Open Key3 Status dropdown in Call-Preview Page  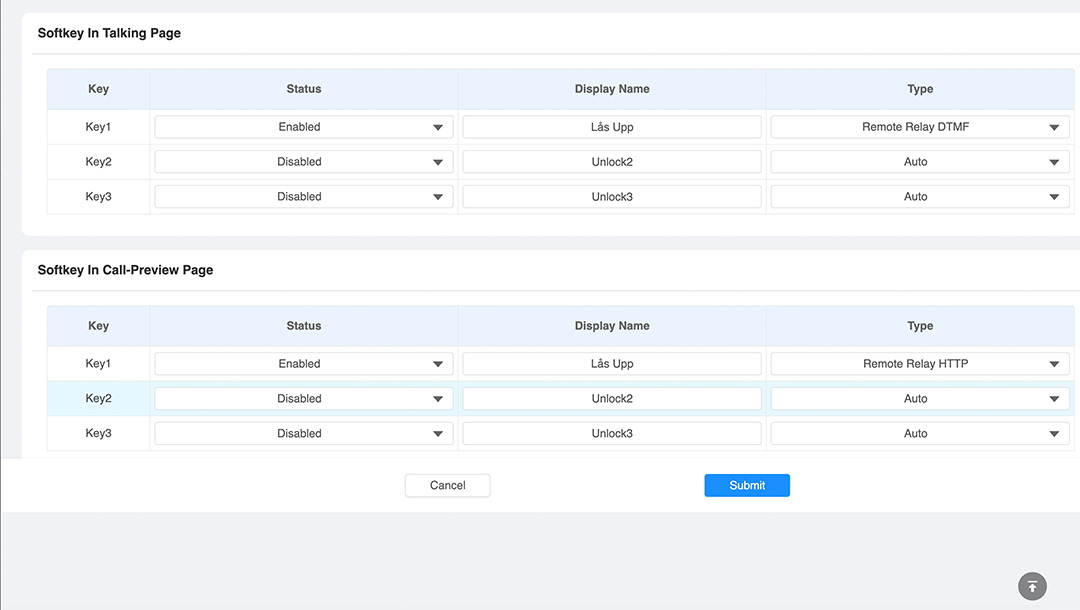[303, 434]
